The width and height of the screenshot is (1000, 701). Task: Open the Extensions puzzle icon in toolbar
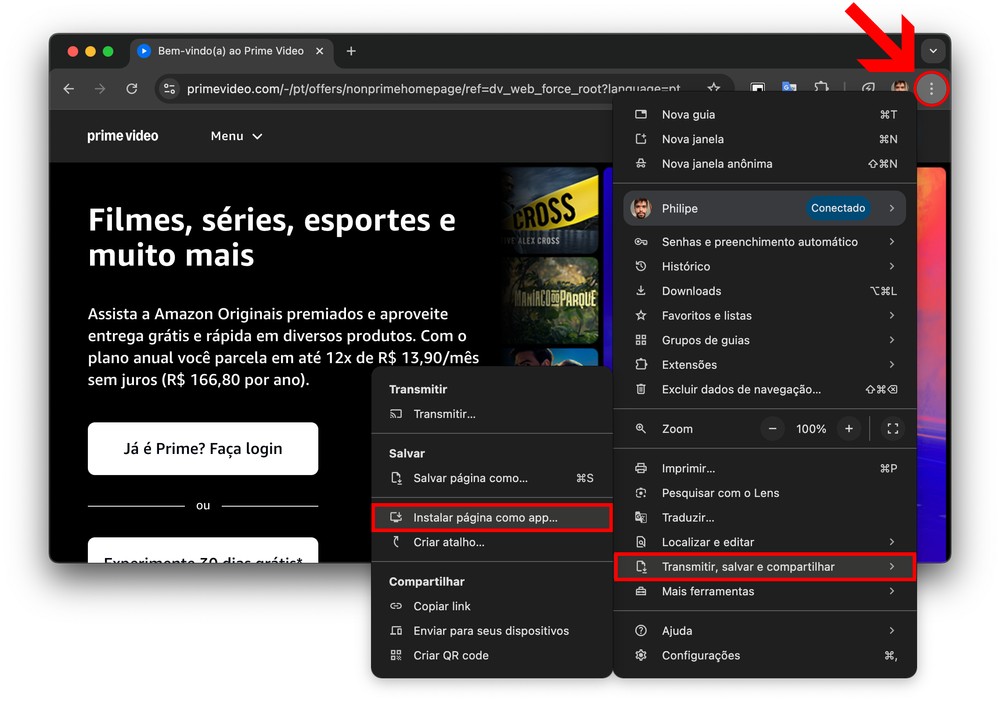coord(821,88)
